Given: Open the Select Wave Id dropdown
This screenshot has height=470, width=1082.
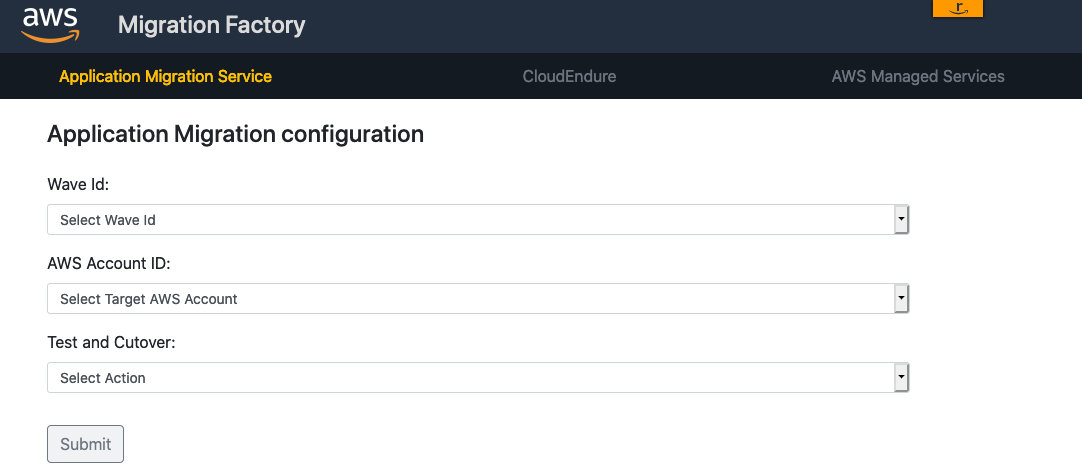Looking at the screenshot, I should (x=478, y=220).
